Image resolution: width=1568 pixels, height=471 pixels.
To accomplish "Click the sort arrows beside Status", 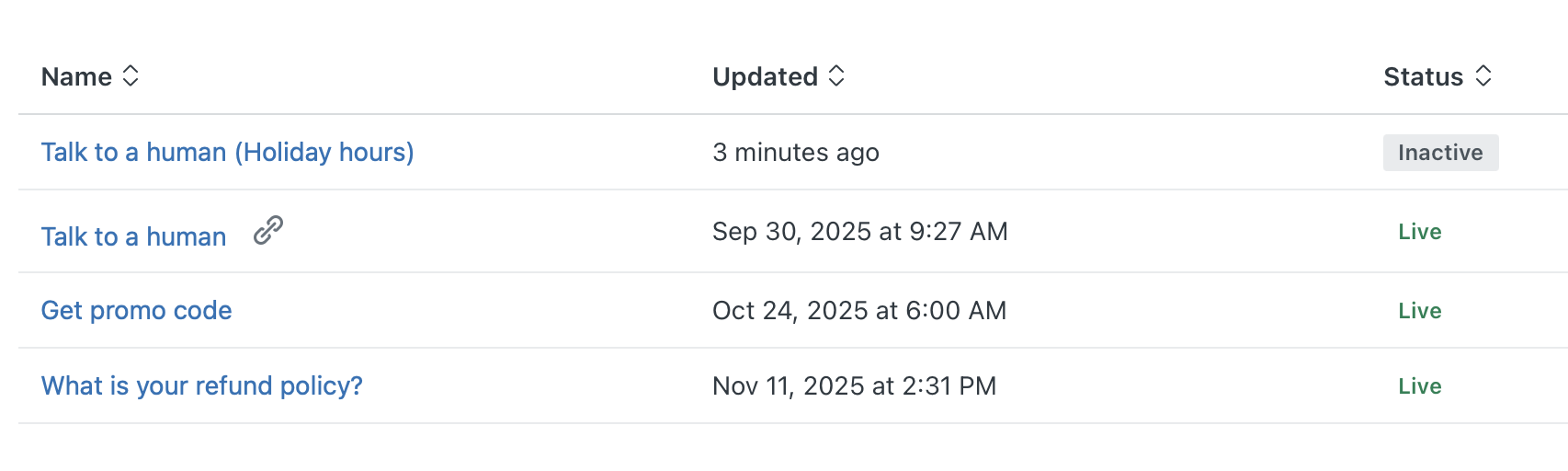I will 1483,76.
